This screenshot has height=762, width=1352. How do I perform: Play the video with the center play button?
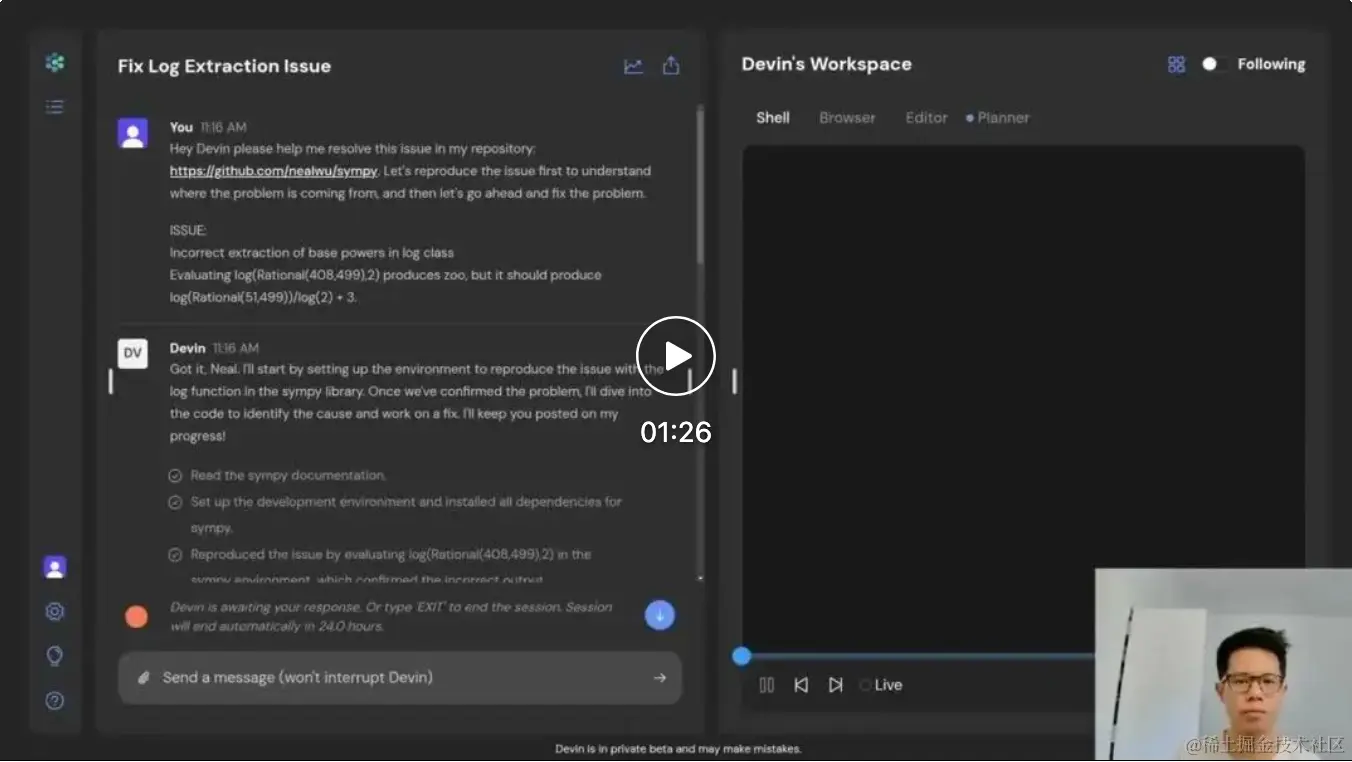pos(676,356)
